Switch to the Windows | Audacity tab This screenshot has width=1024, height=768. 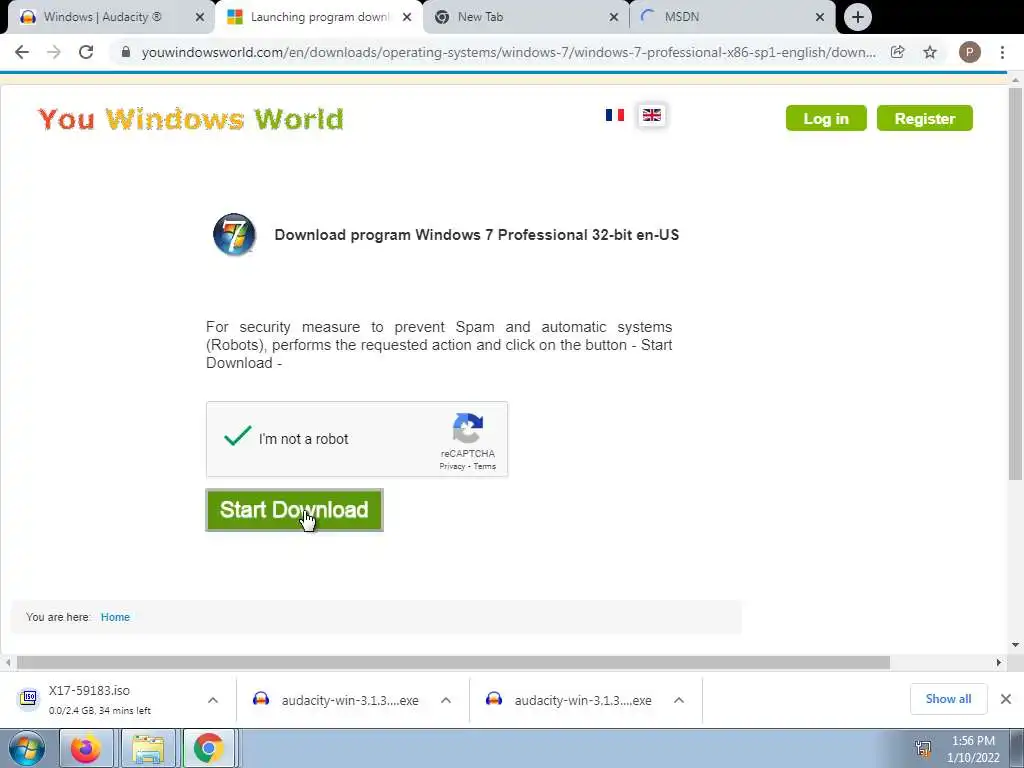click(x=111, y=17)
